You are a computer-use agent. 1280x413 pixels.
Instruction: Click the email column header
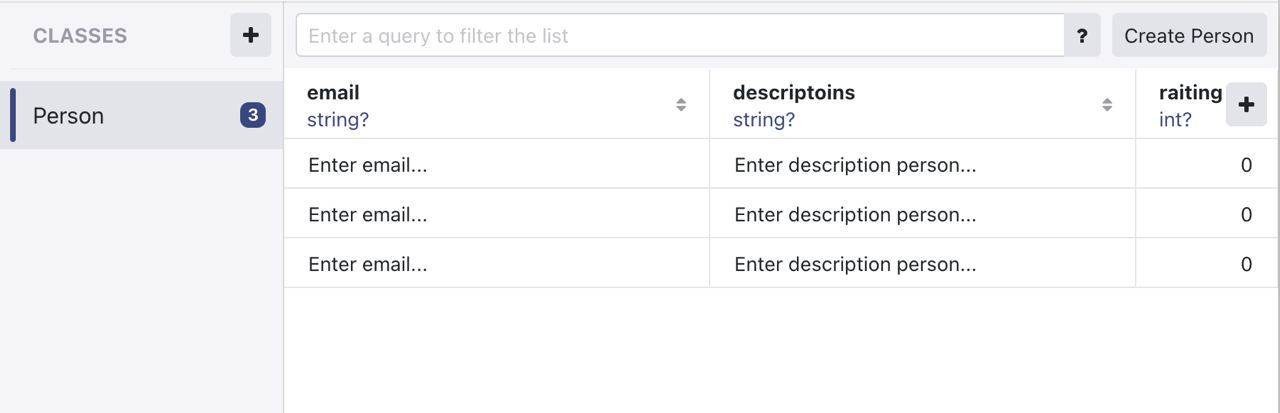coord(333,93)
